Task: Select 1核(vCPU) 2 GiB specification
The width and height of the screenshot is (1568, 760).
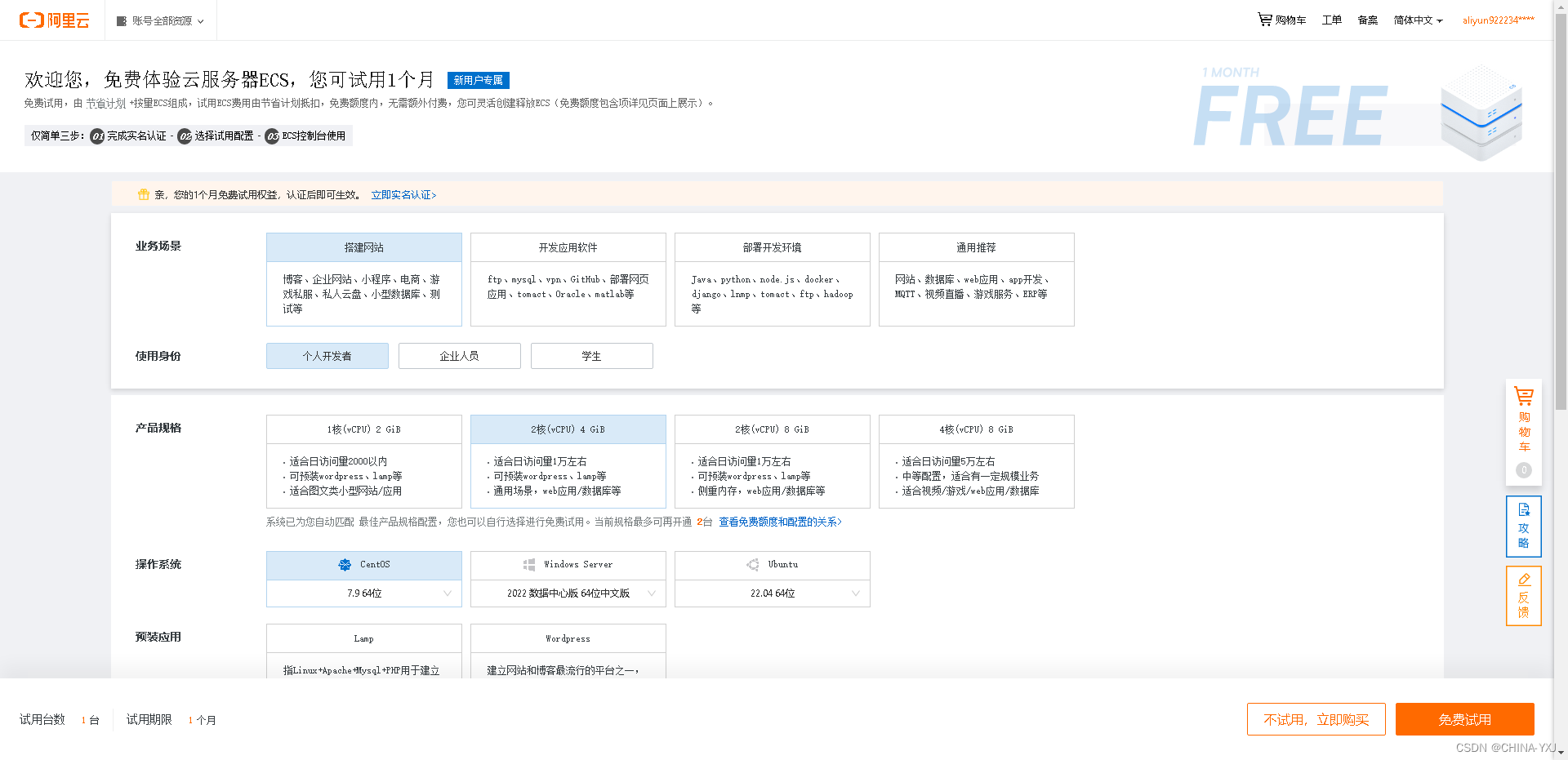Action: (x=364, y=461)
